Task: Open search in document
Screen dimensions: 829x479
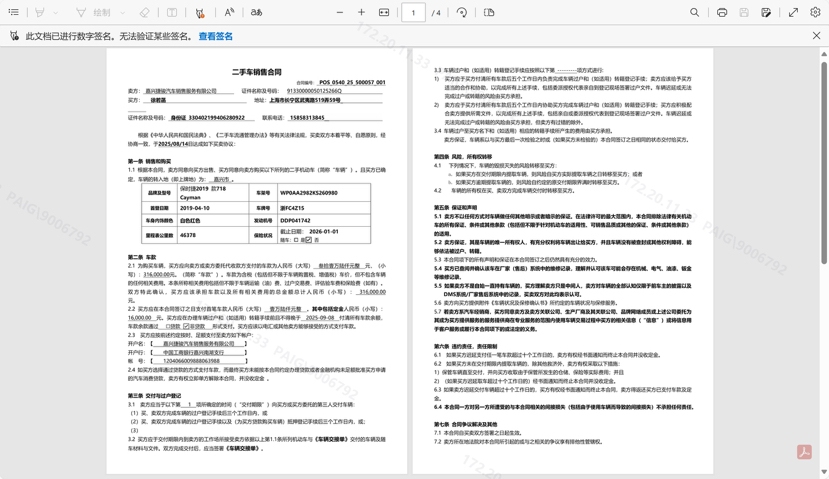Action: tap(694, 13)
